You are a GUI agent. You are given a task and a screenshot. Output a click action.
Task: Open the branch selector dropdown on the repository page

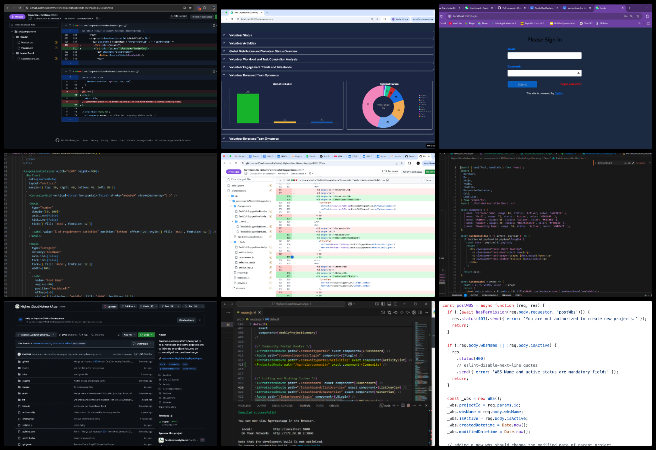[x=36, y=335]
